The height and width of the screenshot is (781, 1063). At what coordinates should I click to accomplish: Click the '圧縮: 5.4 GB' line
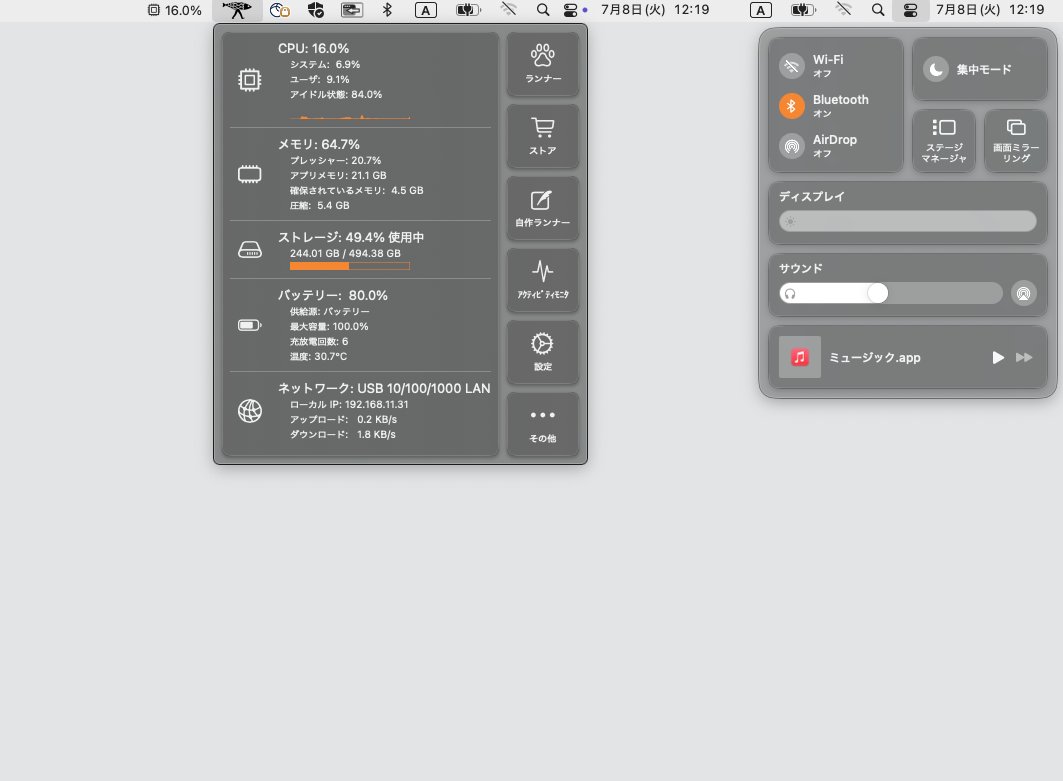tap(320, 205)
